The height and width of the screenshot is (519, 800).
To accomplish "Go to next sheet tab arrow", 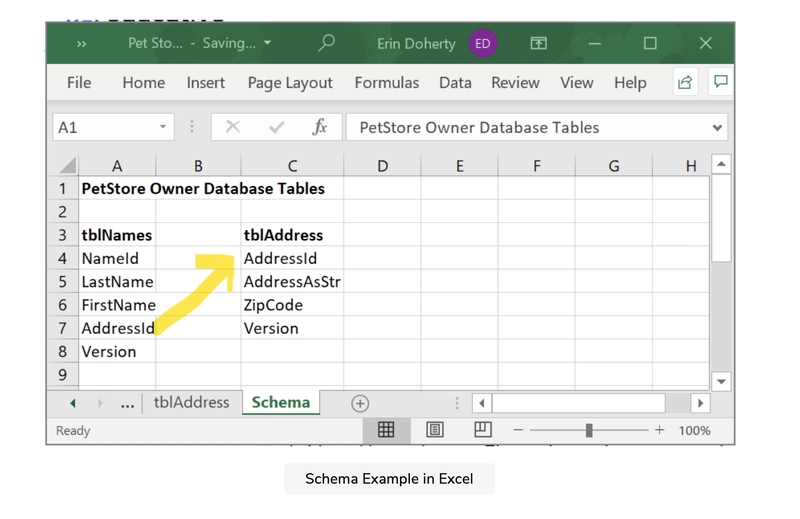I will (x=101, y=403).
